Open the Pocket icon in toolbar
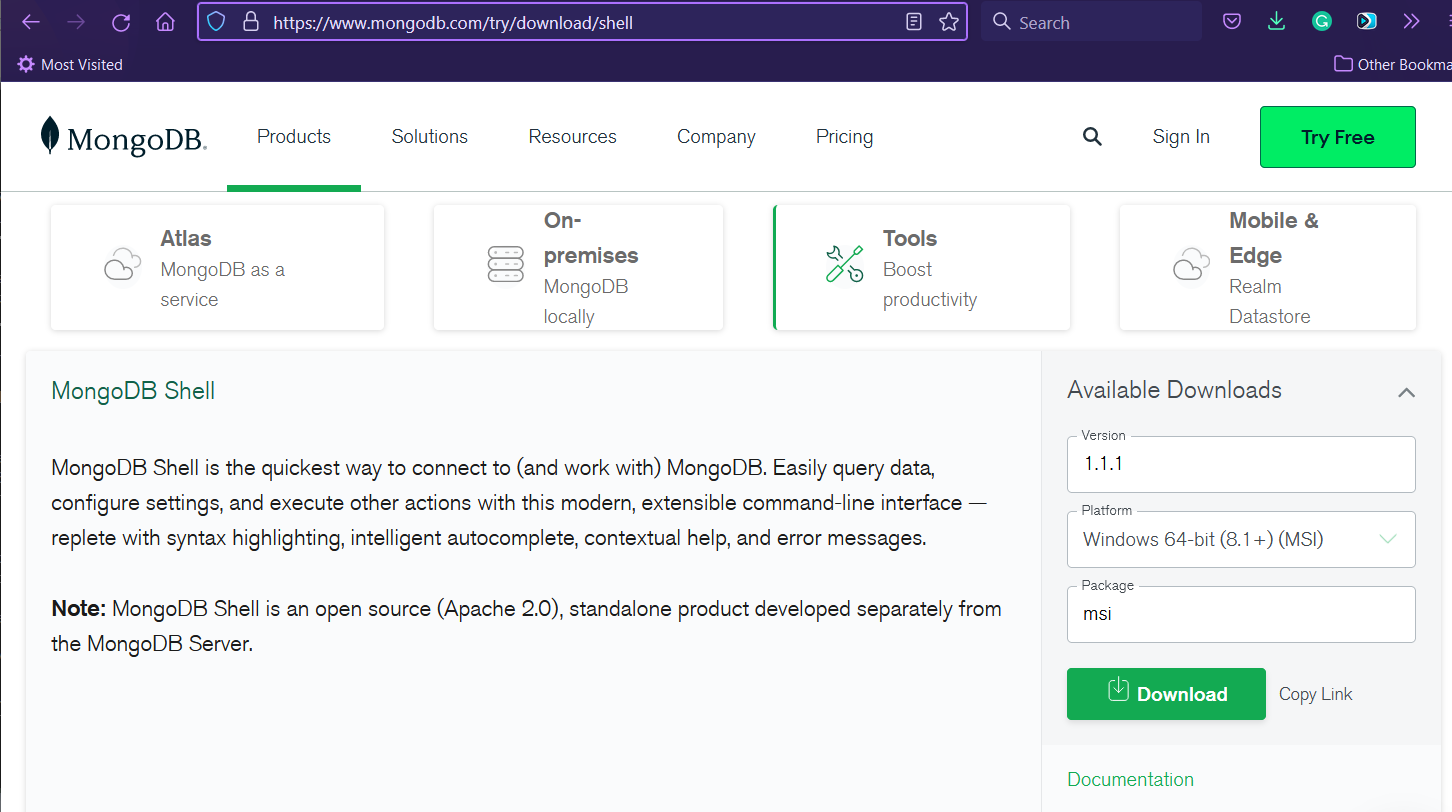The width and height of the screenshot is (1452, 812). 1233,22
